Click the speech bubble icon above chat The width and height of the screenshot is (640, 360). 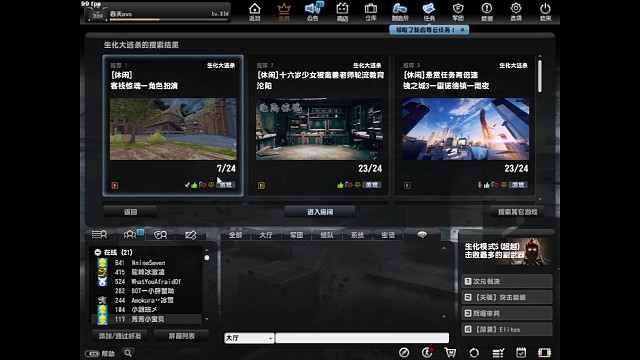tap(422, 234)
